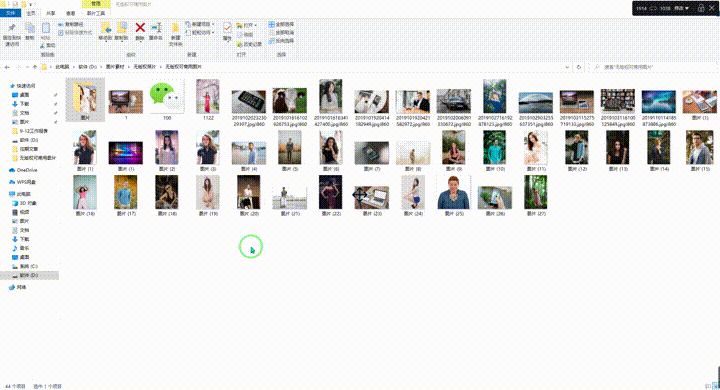Image resolution: width=720 pixels, height=390 pixels.
Task: Switch to the Home (主页) tab
Action: coord(31,13)
